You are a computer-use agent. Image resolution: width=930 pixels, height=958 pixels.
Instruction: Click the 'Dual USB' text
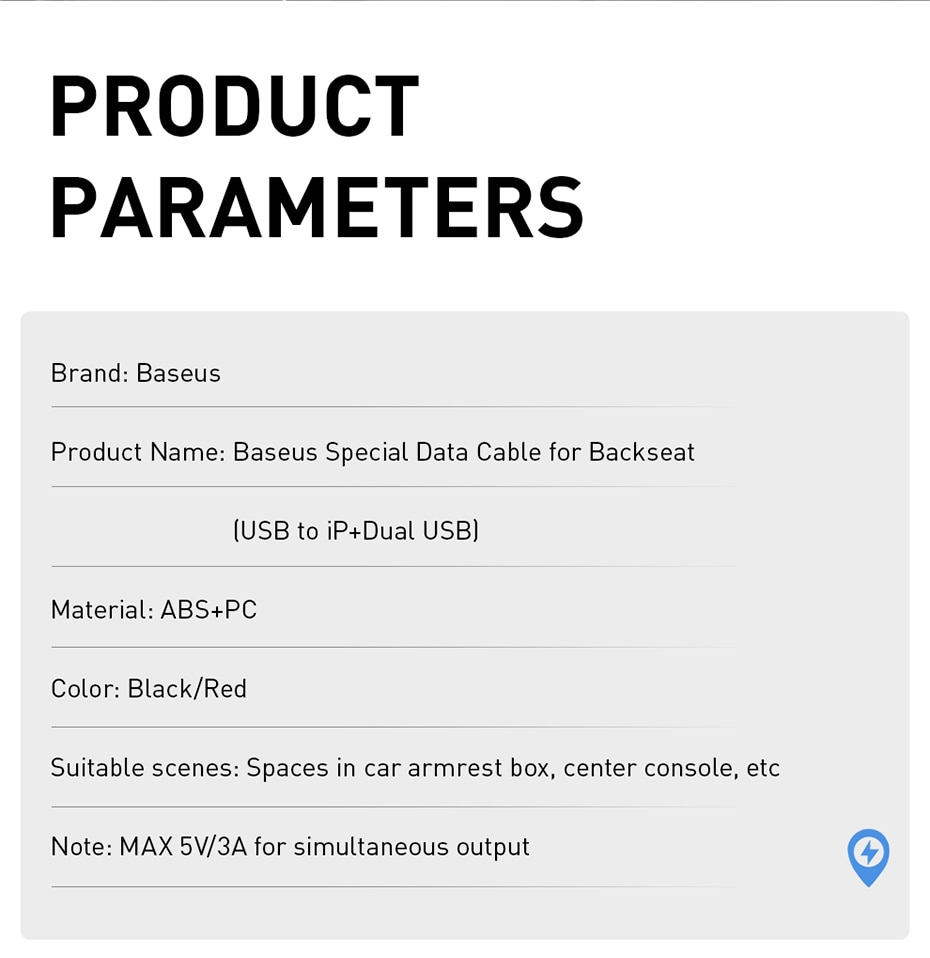418,531
